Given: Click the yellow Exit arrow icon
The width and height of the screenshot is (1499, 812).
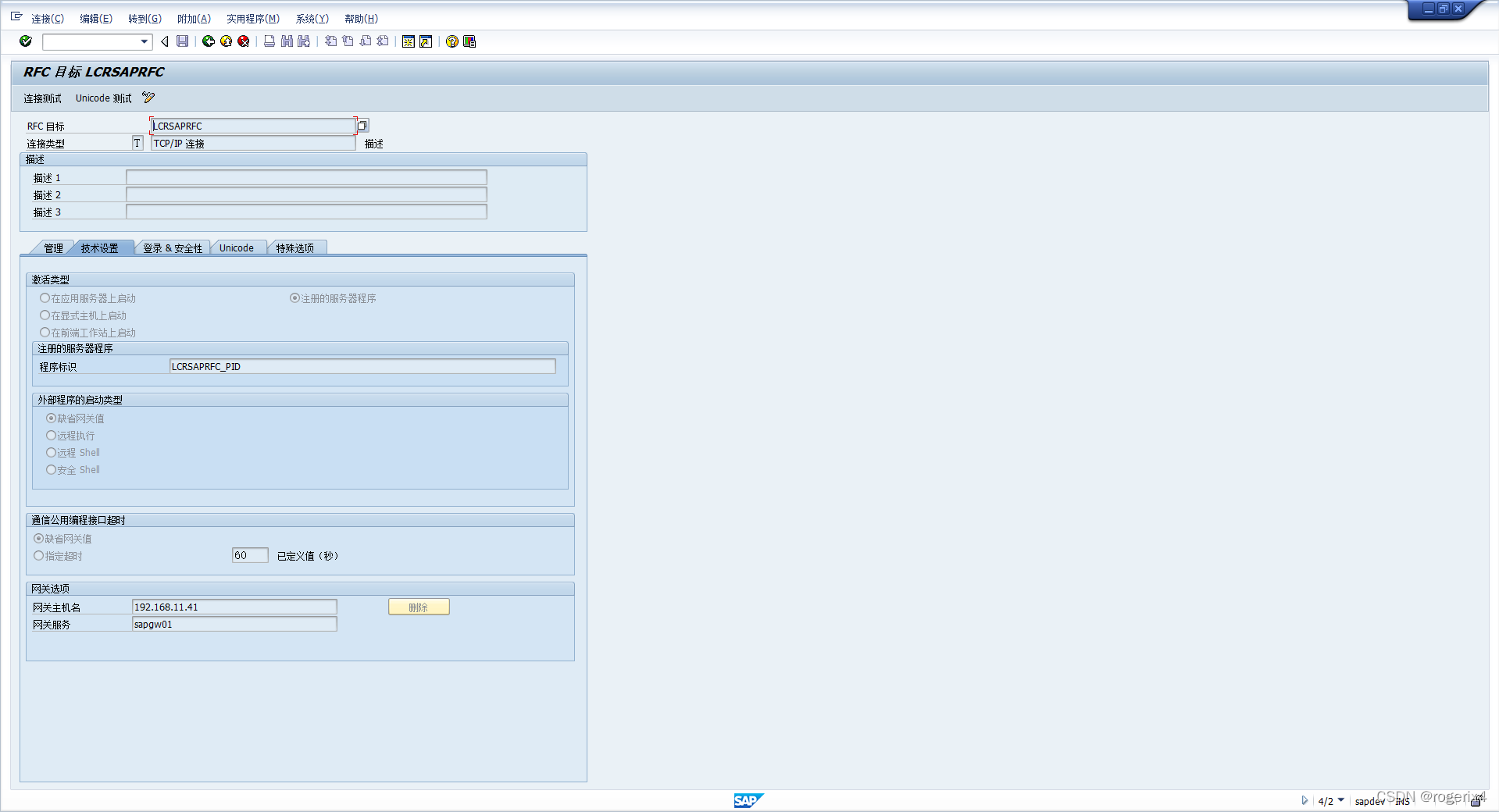Looking at the screenshot, I should click(x=226, y=41).
